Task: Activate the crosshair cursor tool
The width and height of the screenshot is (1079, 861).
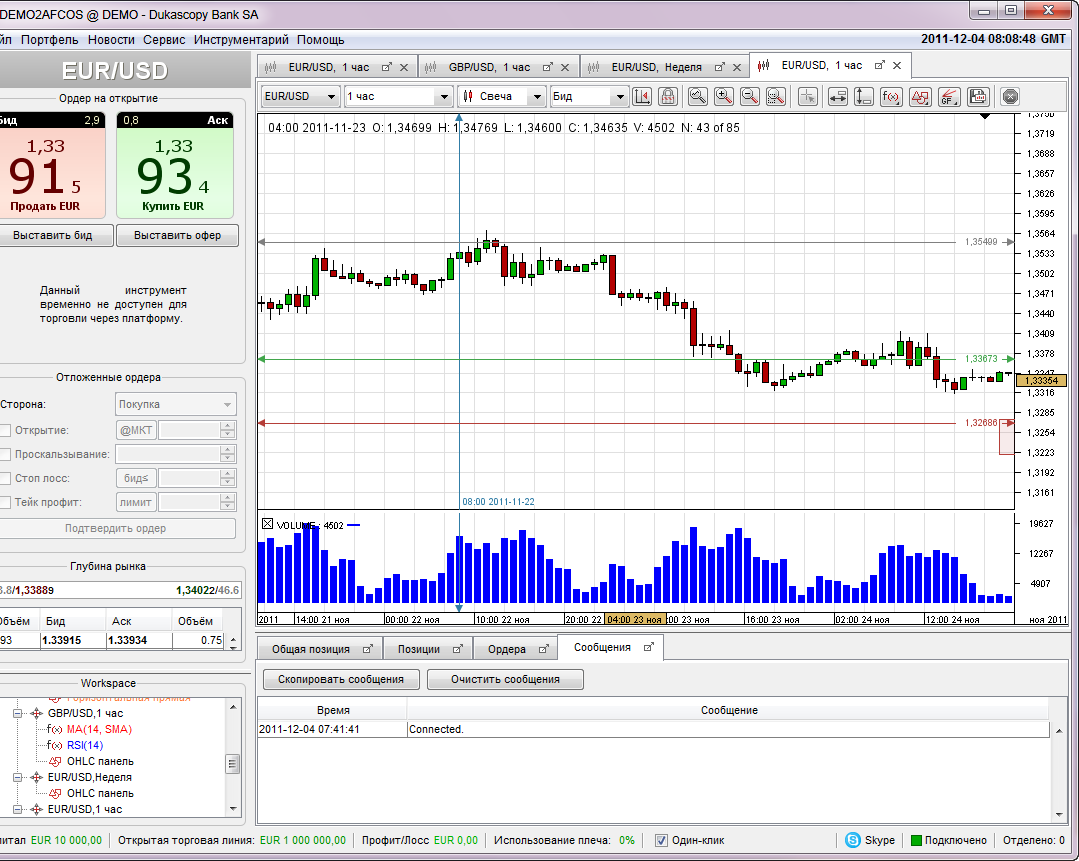Action: [808, 96]
